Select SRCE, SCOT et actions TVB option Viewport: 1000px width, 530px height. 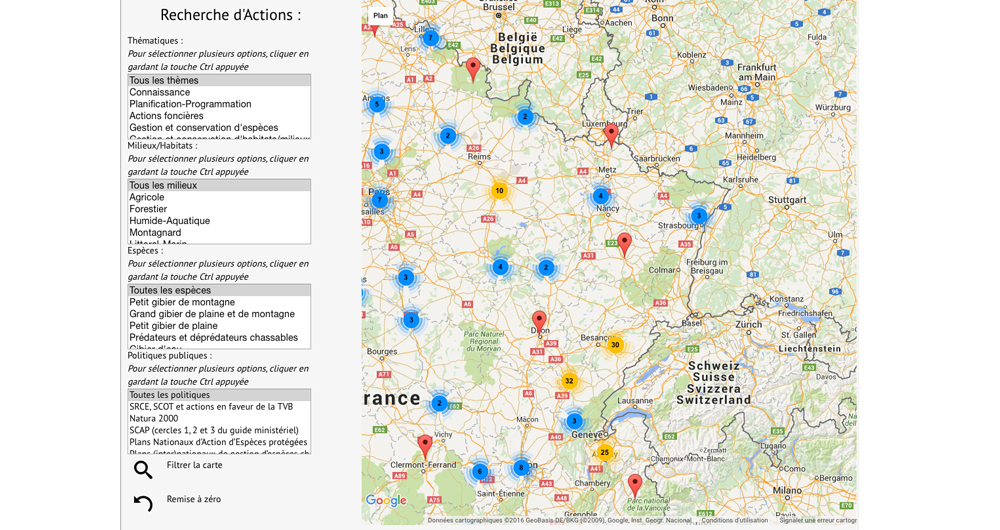click(x=219, y=407)
